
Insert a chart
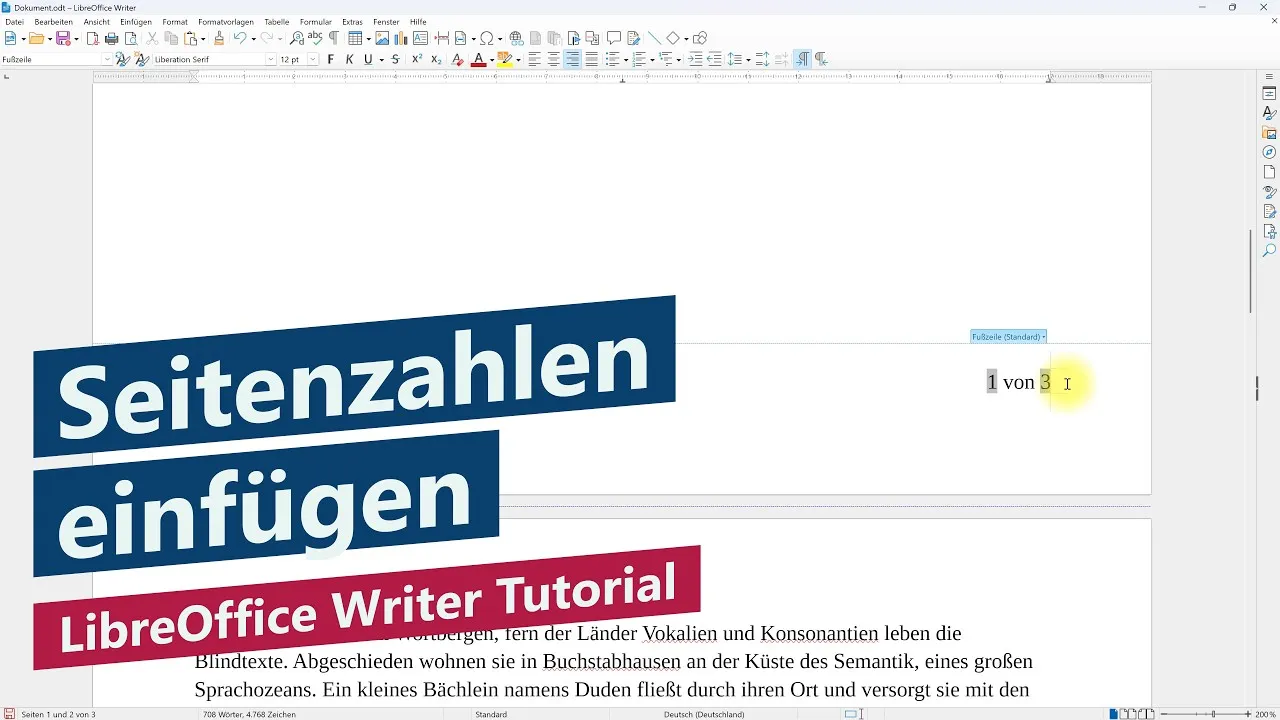(x=400, y=39)
